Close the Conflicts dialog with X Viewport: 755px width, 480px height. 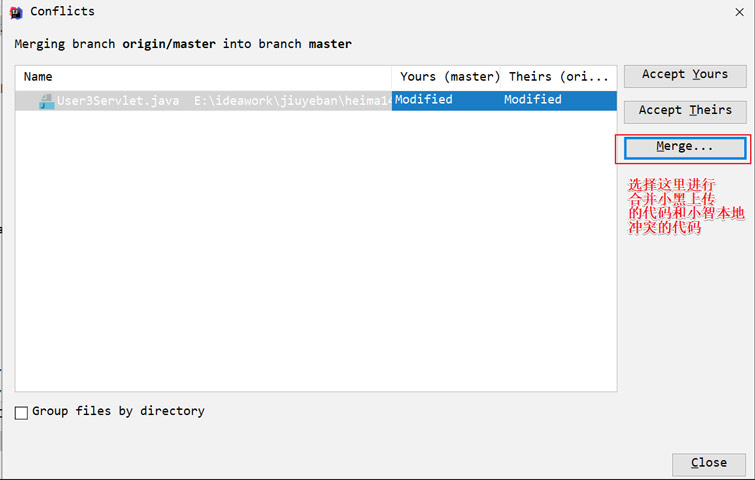tap(740, 12)
